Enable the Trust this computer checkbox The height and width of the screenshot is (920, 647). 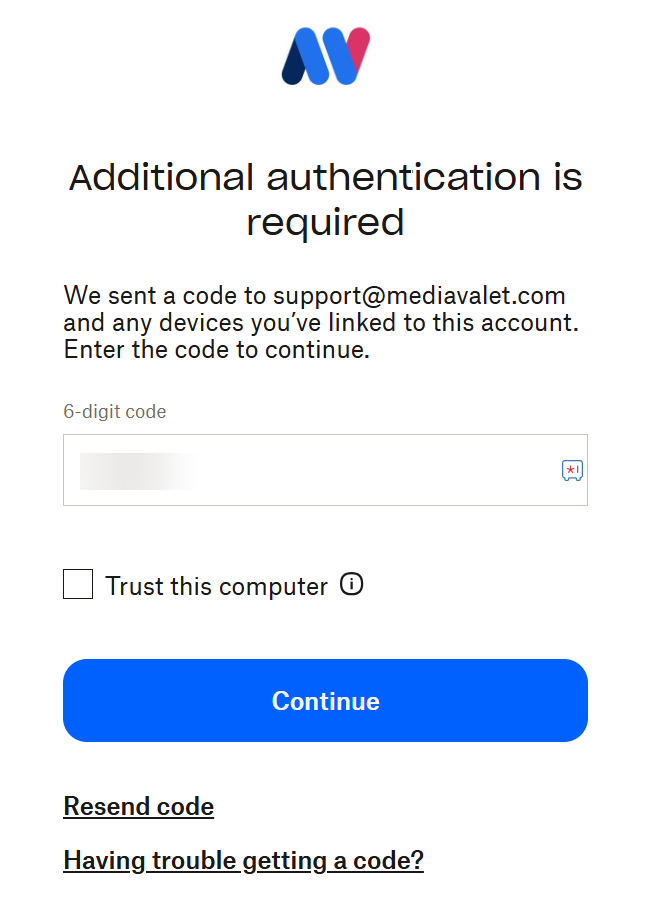(78, 584)
